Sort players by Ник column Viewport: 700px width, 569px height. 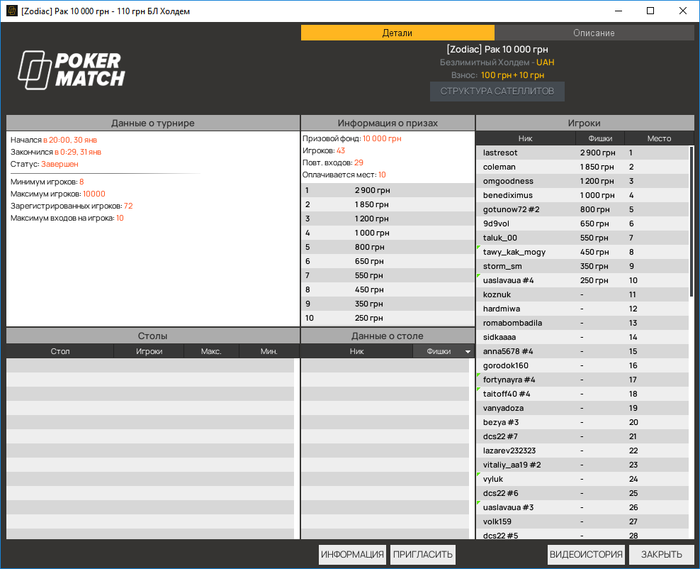point(525,138)
